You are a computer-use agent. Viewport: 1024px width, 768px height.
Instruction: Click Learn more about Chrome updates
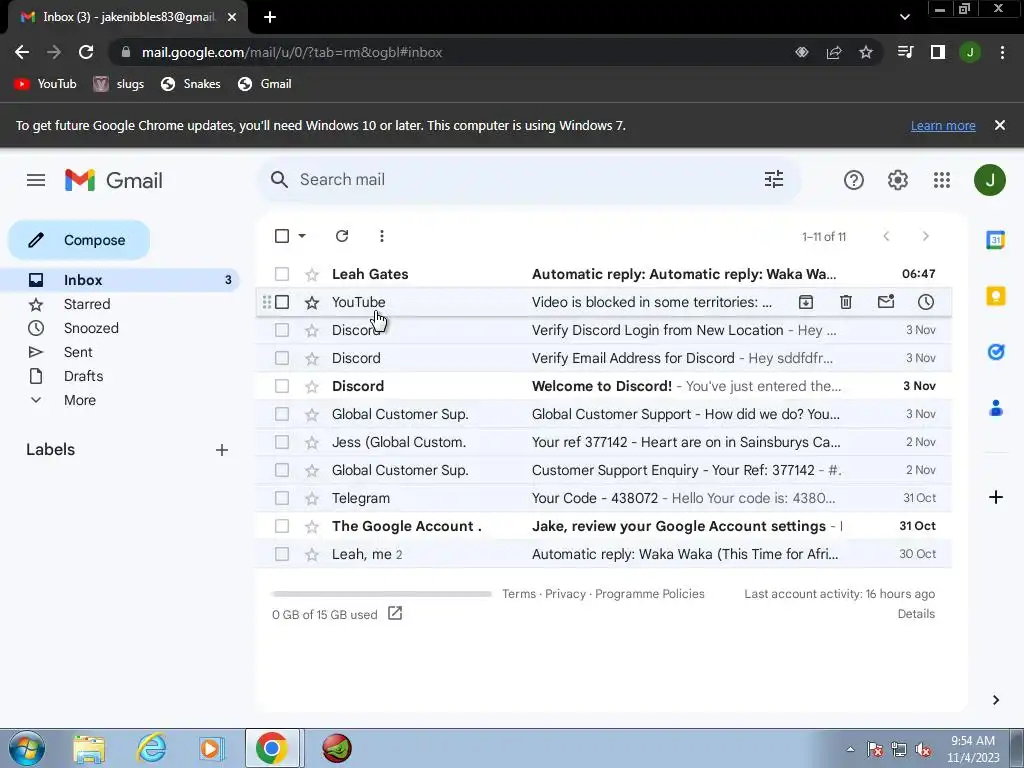(x=943, y=125)
